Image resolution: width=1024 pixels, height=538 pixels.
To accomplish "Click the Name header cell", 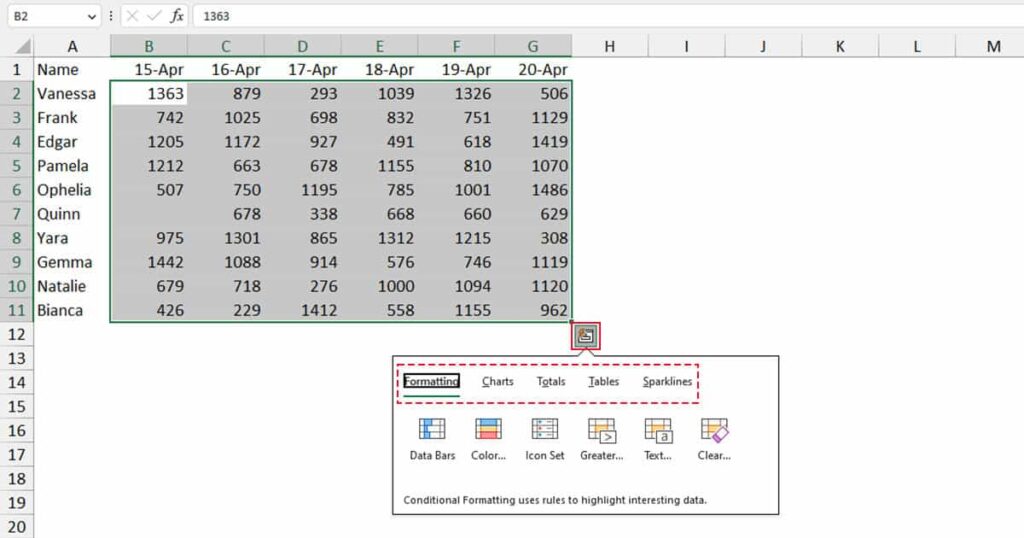I will 72,69.
